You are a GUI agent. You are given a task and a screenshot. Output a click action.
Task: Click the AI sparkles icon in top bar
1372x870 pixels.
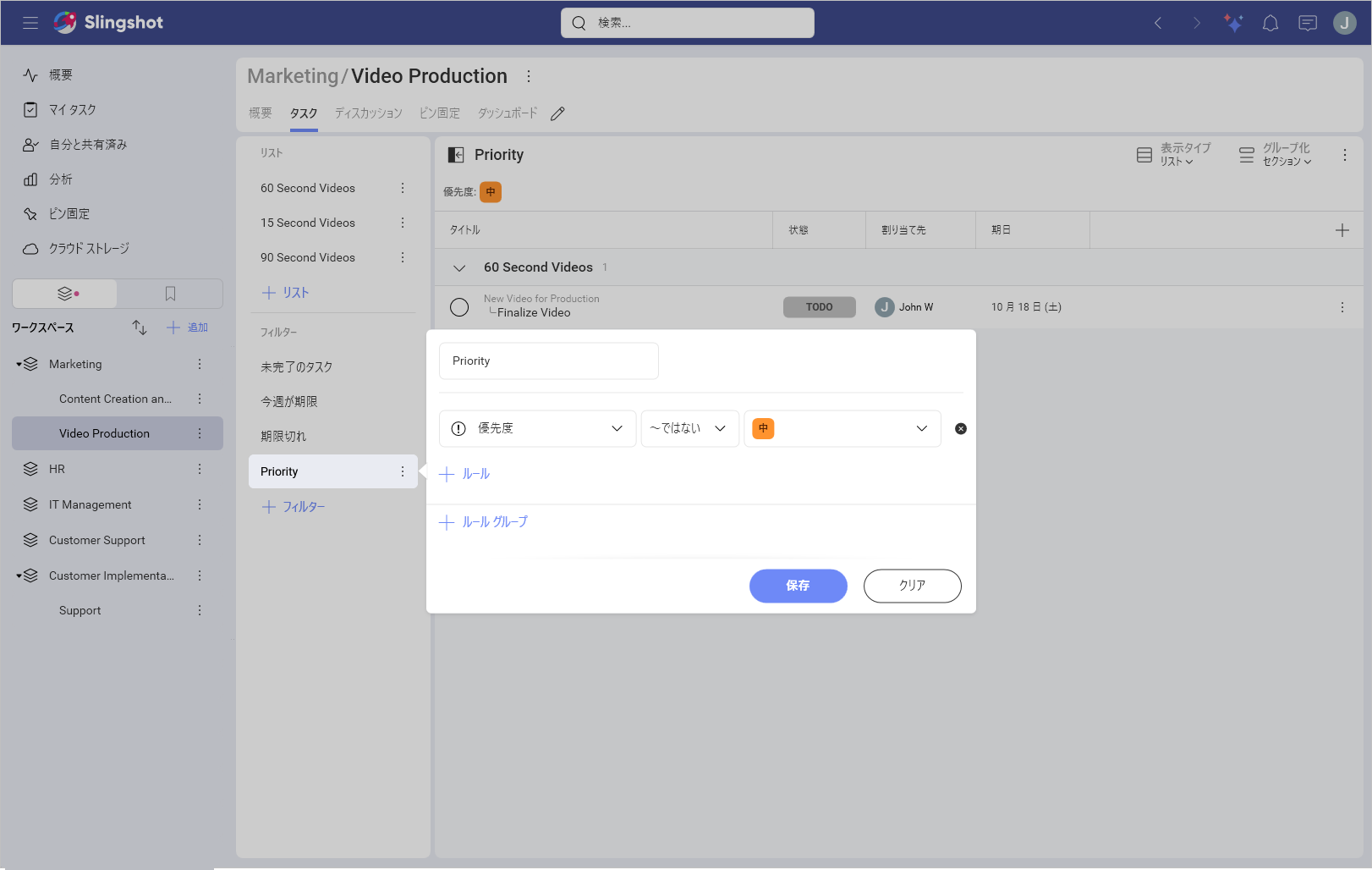tap(1233, 23)
